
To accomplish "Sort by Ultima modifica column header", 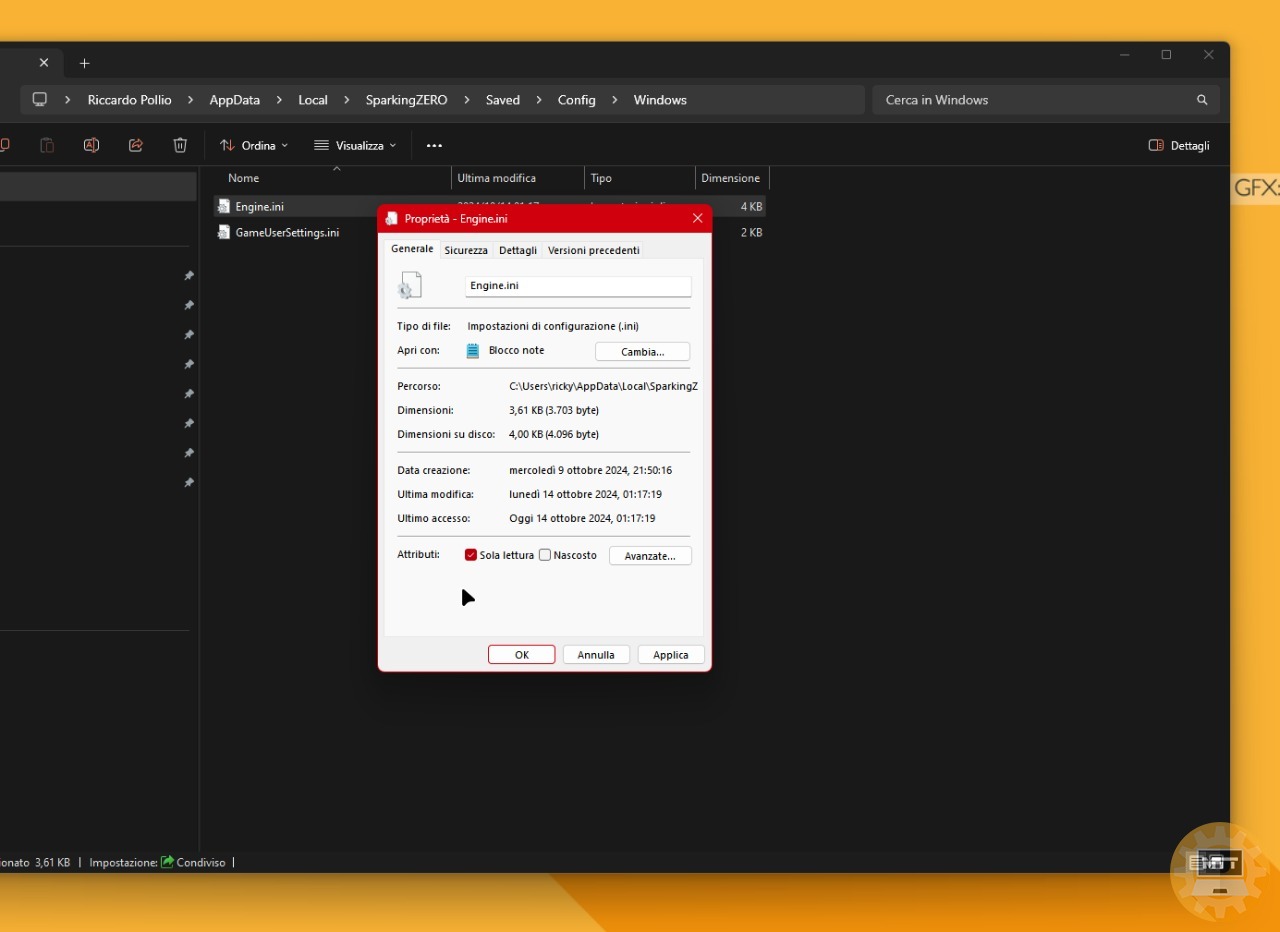I will tap(518, 178).
